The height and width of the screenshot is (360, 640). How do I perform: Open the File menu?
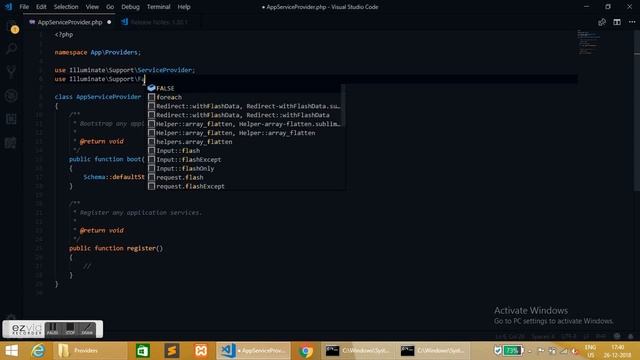pyautogui.click(x=24, y=7)
